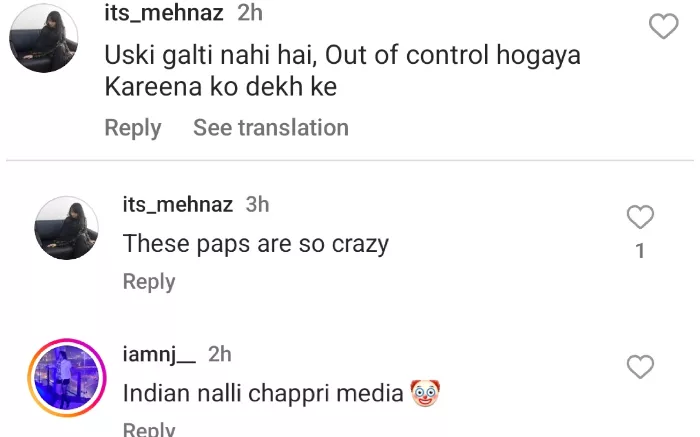Click the 2h timestamp next to iamnj__

coord(220,353)
